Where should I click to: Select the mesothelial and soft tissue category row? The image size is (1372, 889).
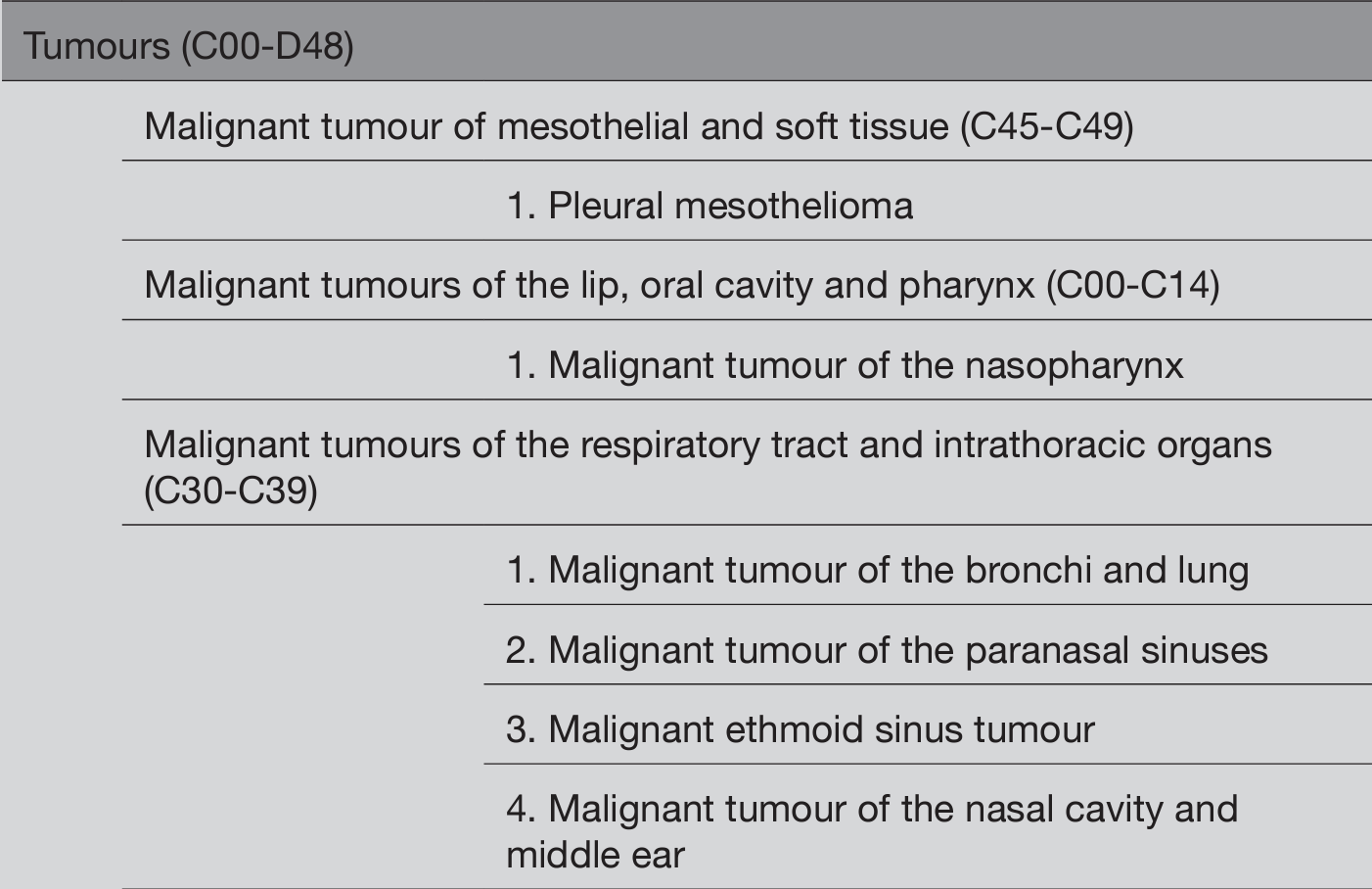pyautogui.click(x=638, y=126)
